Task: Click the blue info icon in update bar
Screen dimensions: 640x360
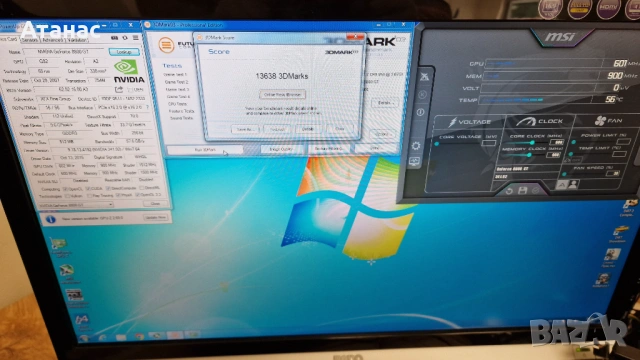Action: pos(51,219)
